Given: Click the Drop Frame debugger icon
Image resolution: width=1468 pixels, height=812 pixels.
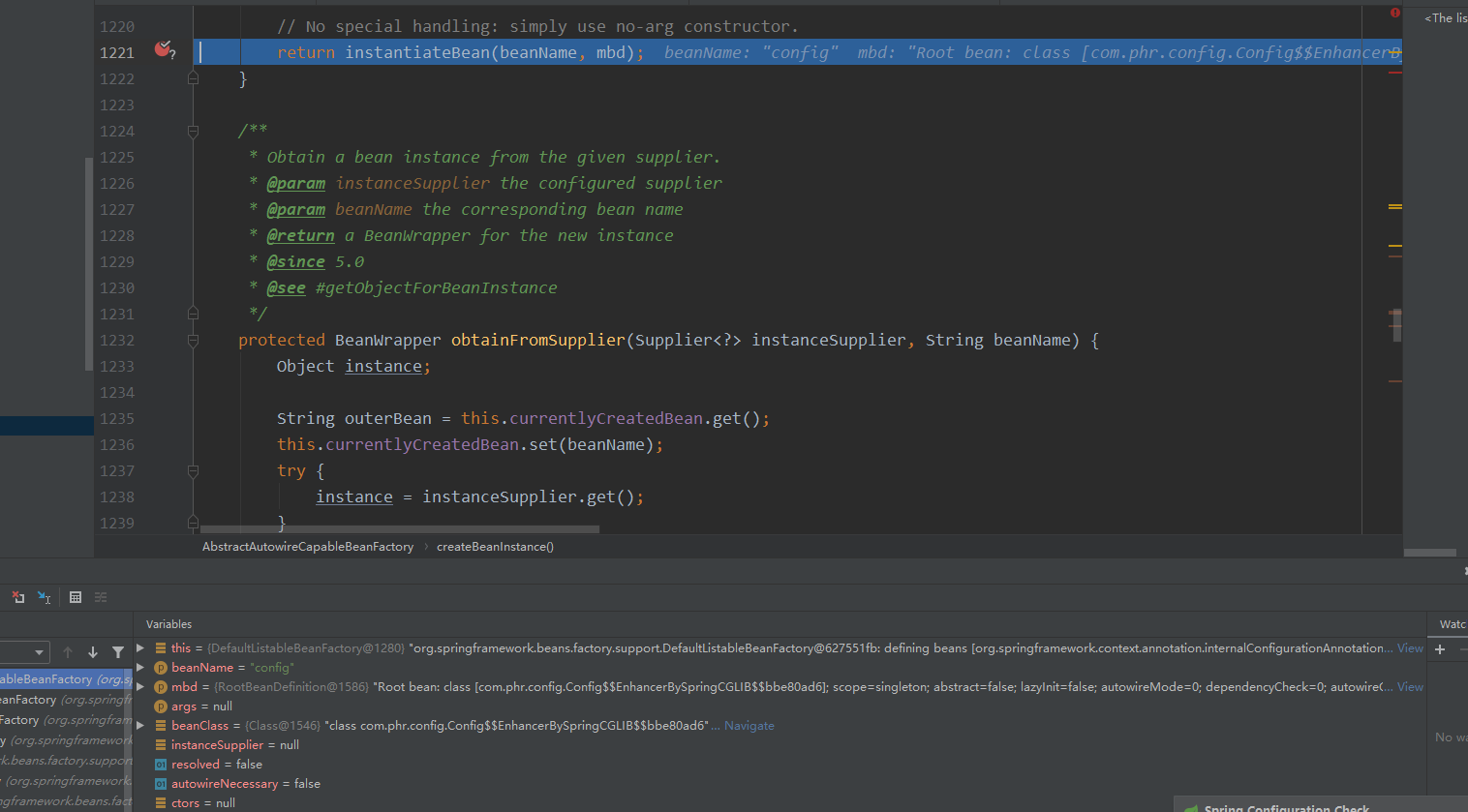Looking at the screenshot, I should [17, 597].
